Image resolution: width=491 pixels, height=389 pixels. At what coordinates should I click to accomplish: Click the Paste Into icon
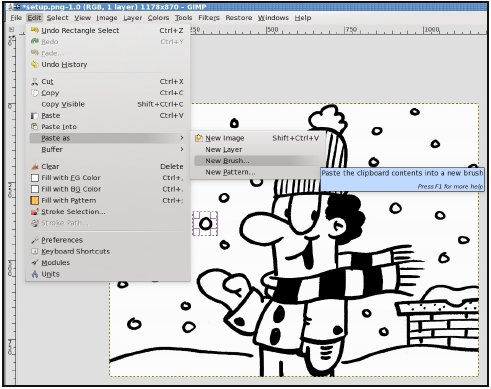[x=34, y=127]
